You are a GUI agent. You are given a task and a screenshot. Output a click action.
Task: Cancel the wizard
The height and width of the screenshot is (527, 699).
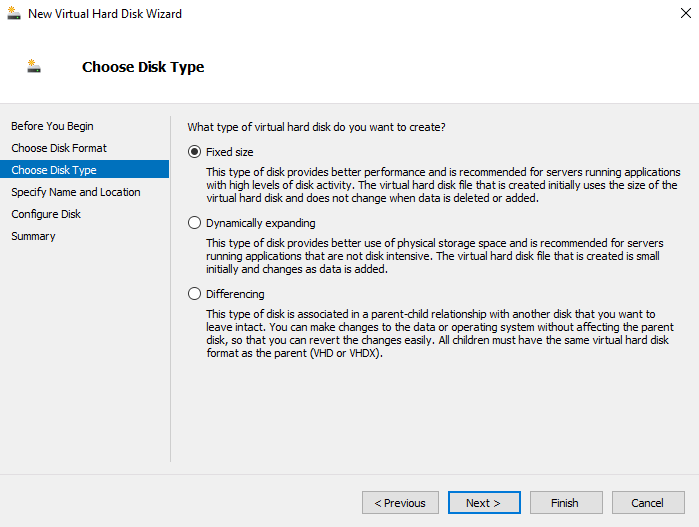coord(648,503)
